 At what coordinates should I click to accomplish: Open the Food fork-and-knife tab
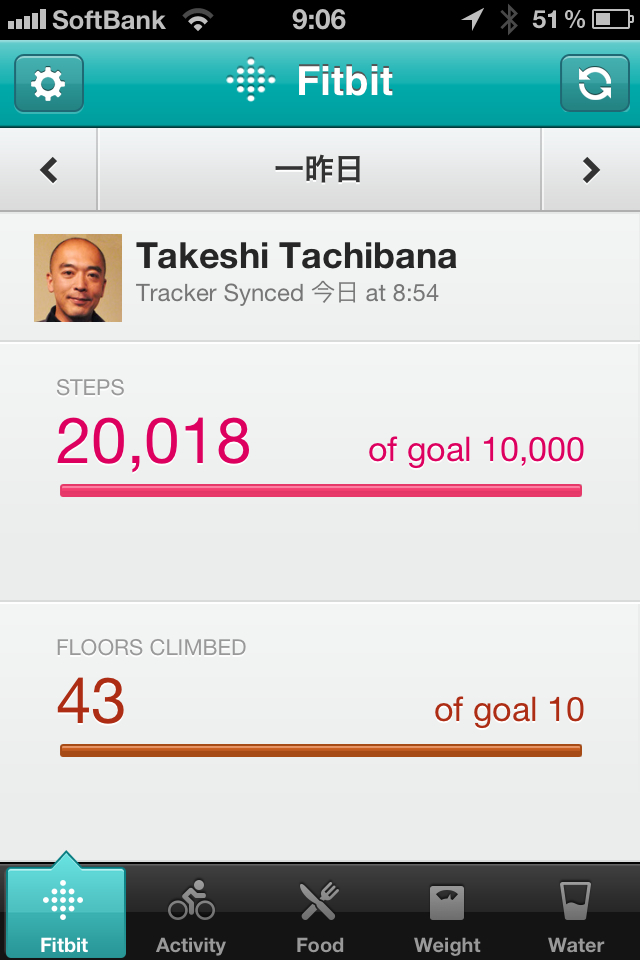(x=320, y=914)
